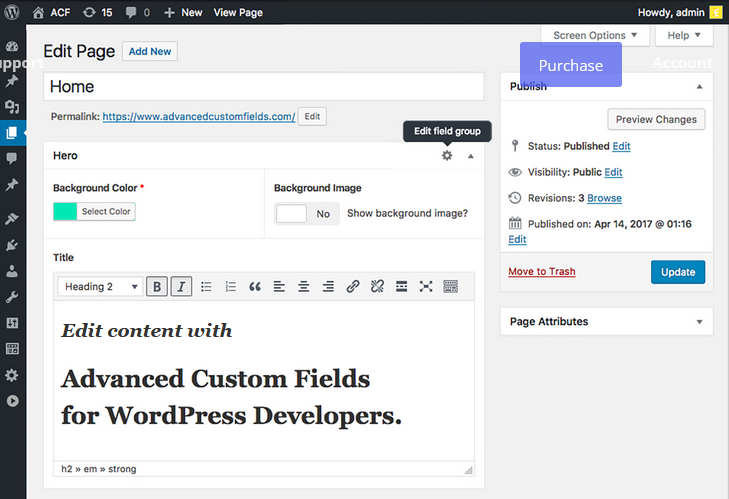Open the Heading 2 format dropdown
The width and height of the screenshot is (729, 499).
click(x=100, y=286)
